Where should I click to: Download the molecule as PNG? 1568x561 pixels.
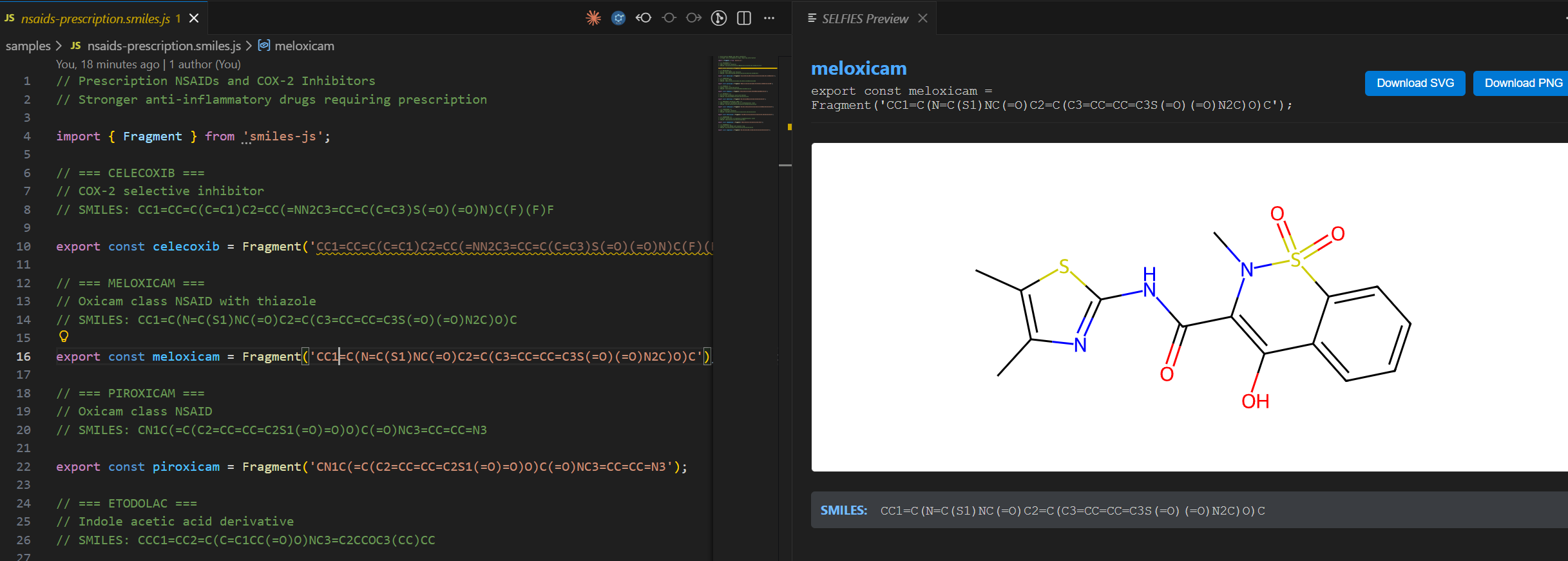(1522, 83)
